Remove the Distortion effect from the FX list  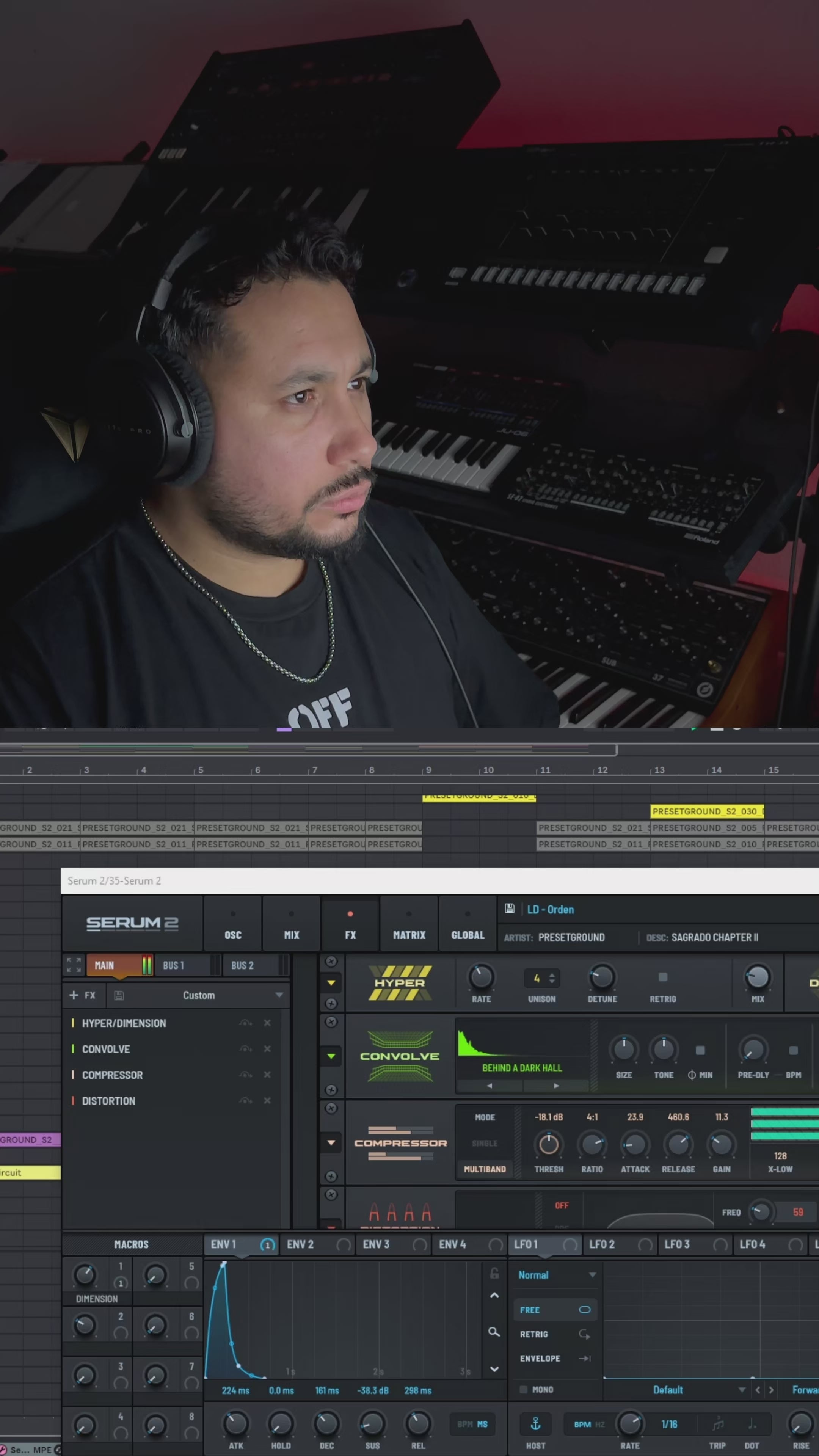[267, 1100]
